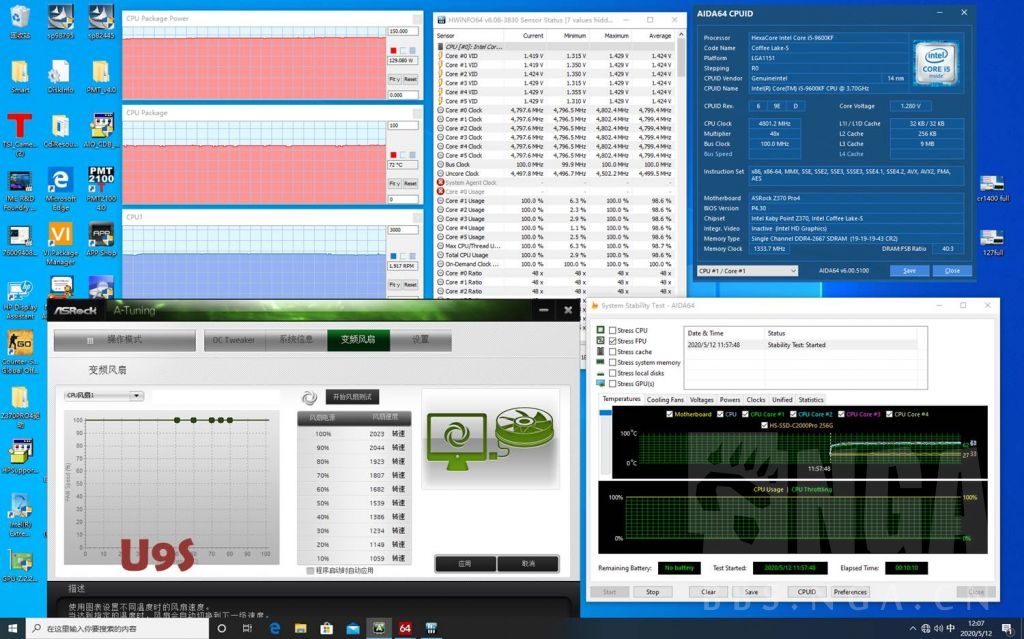Open Edge from the taskbar
The height and width of the screenshot is (639, 1024).
pos(275,628)
